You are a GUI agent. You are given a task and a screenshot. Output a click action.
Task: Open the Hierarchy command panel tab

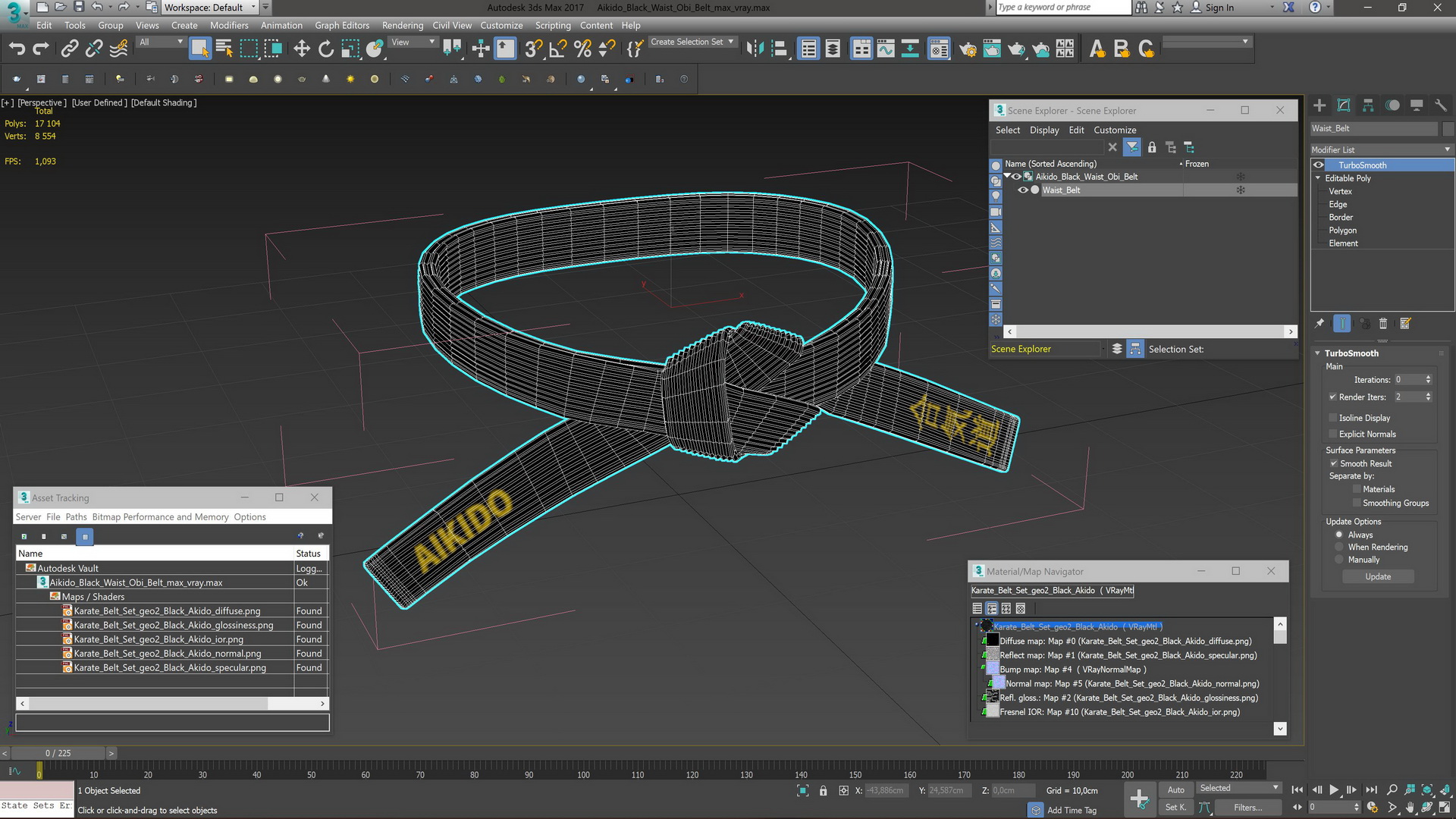[1368, 105]
